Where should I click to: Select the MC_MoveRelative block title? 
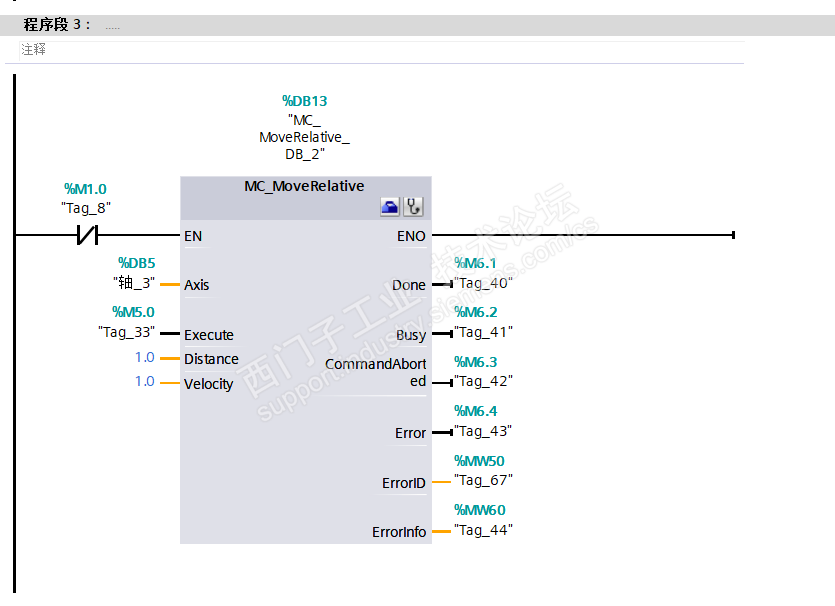pos(304,186)
